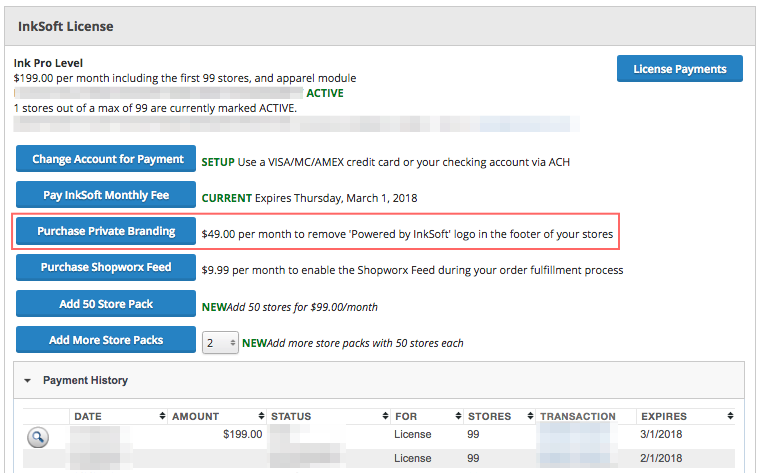The width and height of the screenshot is (766, 473).
Task: Click the magnifier icon in payment row
Action: click(x=37, y=437)
